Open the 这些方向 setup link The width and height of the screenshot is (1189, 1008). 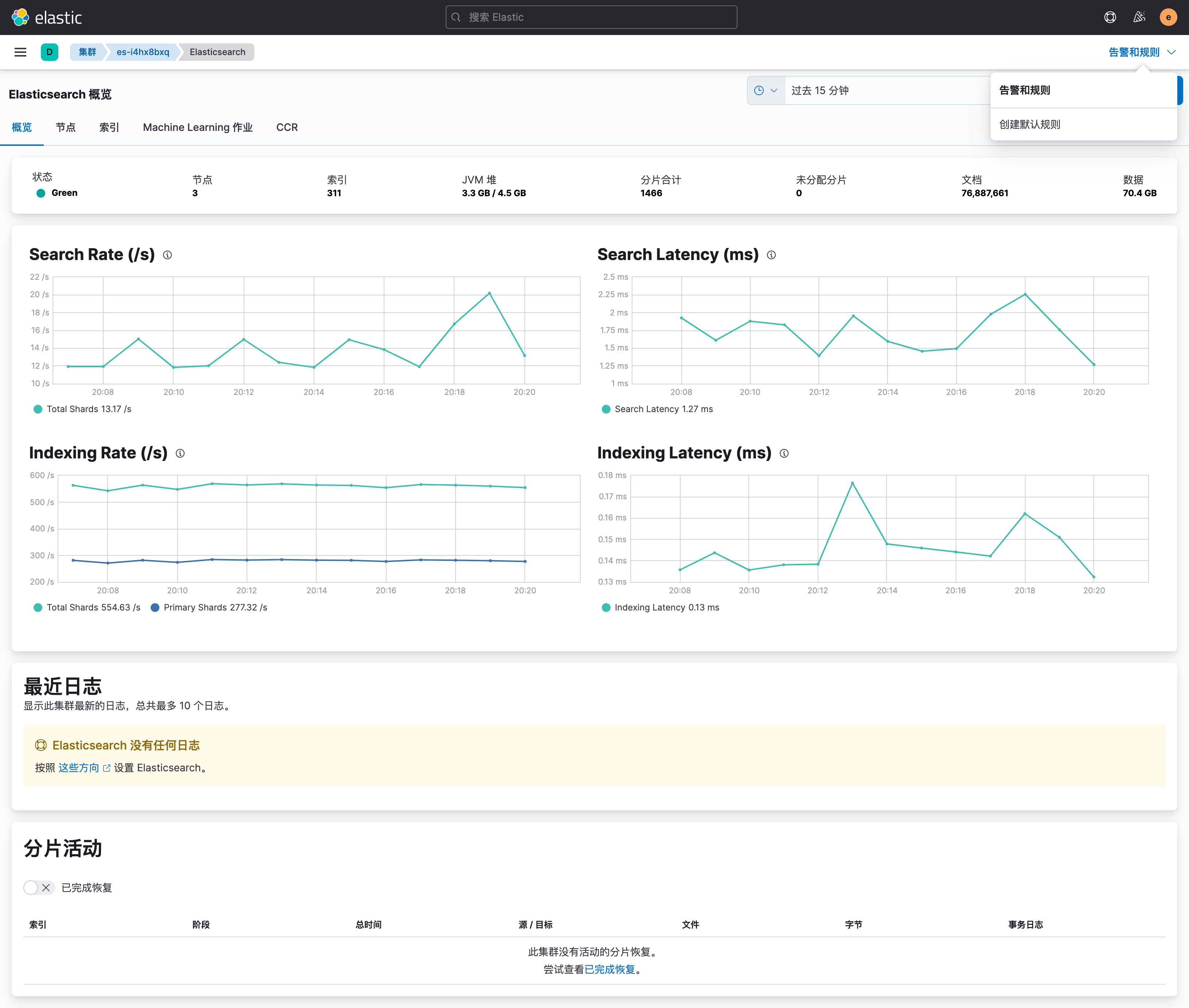click(x=79, y=767)
